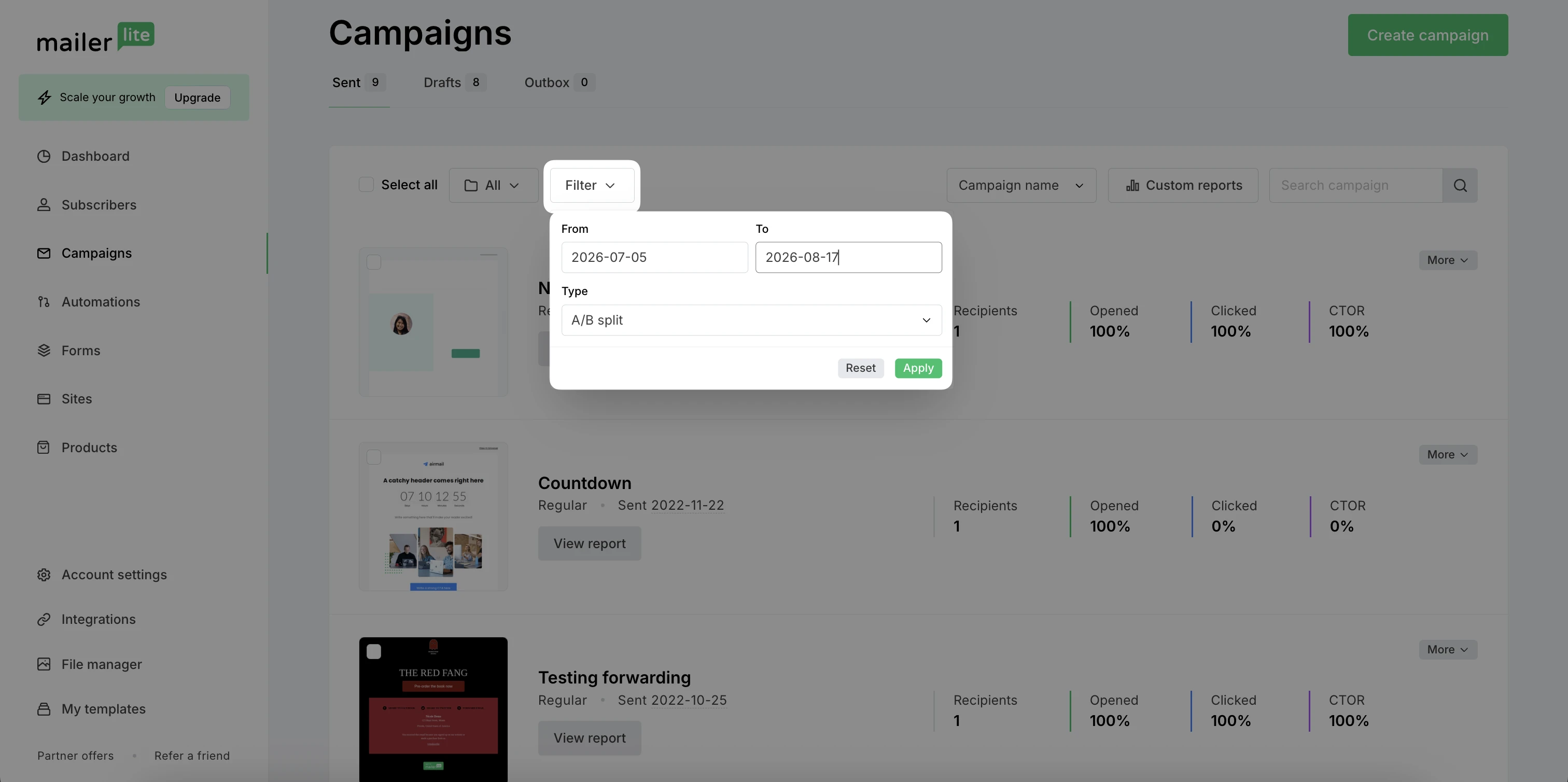
Task: Open Account settings gear icon
Action: coord(44,575)
